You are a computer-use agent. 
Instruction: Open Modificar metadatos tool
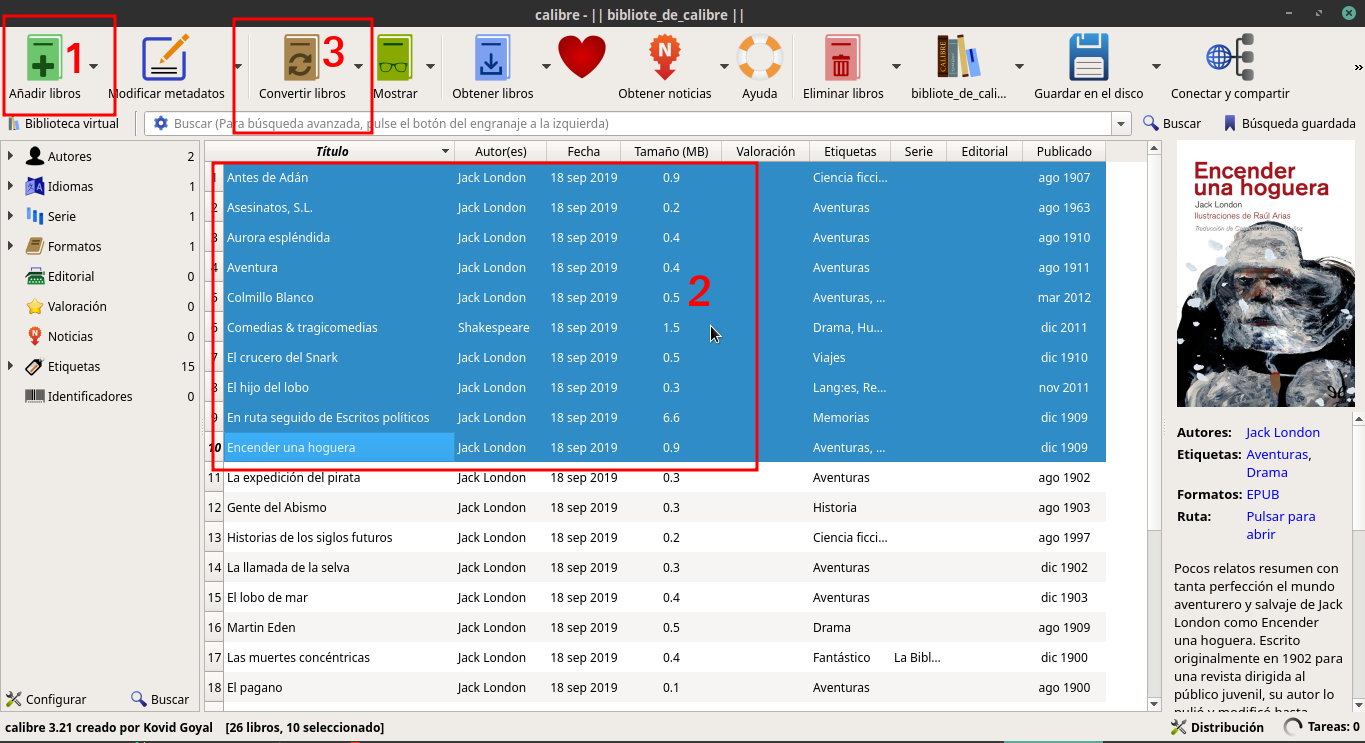[x=165, y=58]
